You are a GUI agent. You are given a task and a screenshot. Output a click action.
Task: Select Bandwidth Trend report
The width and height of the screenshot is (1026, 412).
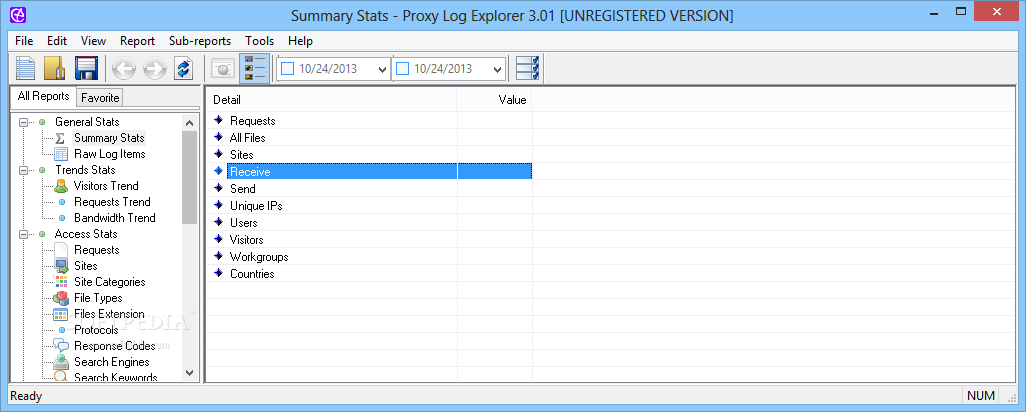coord(115,218)
